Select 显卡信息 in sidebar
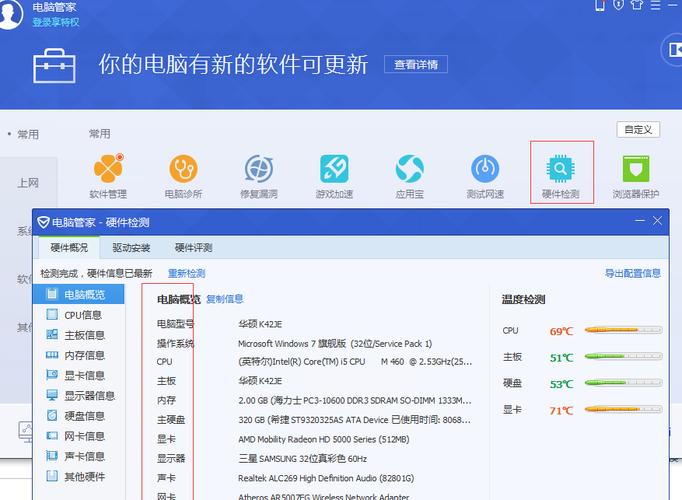This screenshot has height=500, width=682. (79, 375)
